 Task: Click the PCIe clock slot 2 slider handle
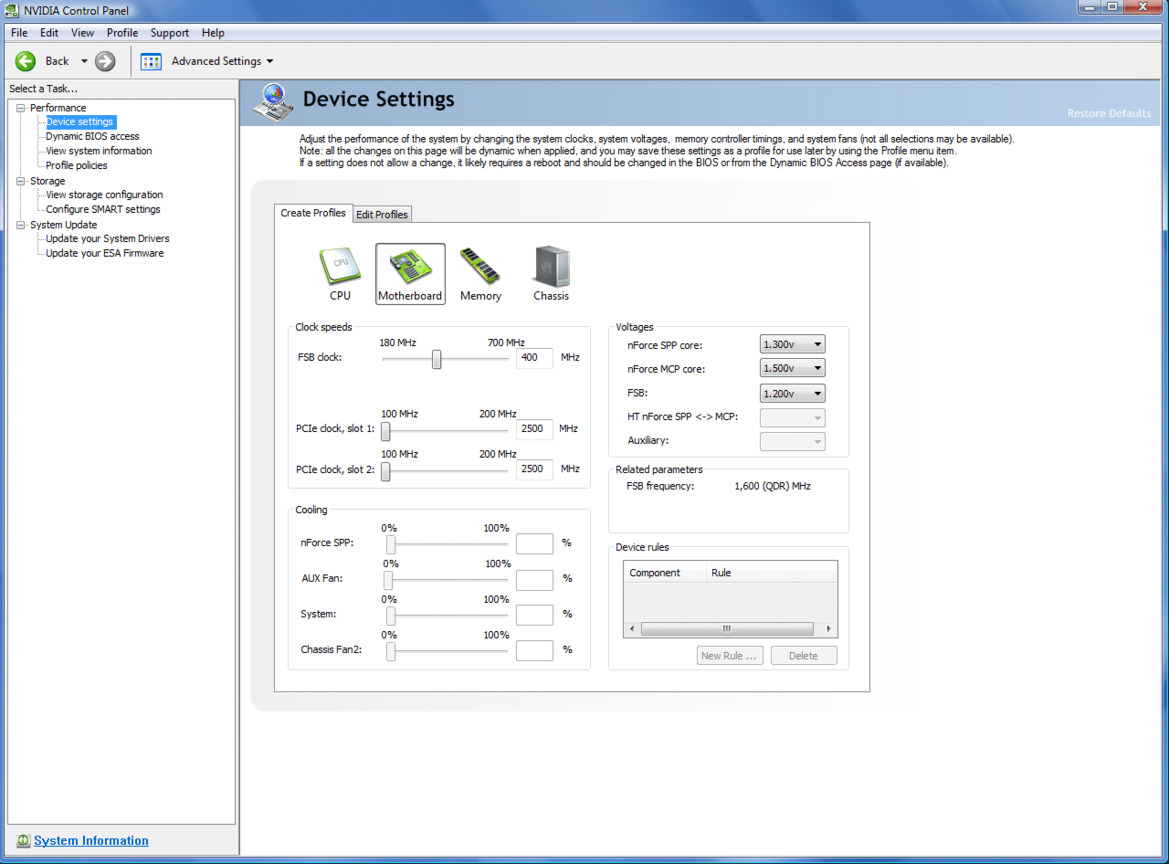385,471
